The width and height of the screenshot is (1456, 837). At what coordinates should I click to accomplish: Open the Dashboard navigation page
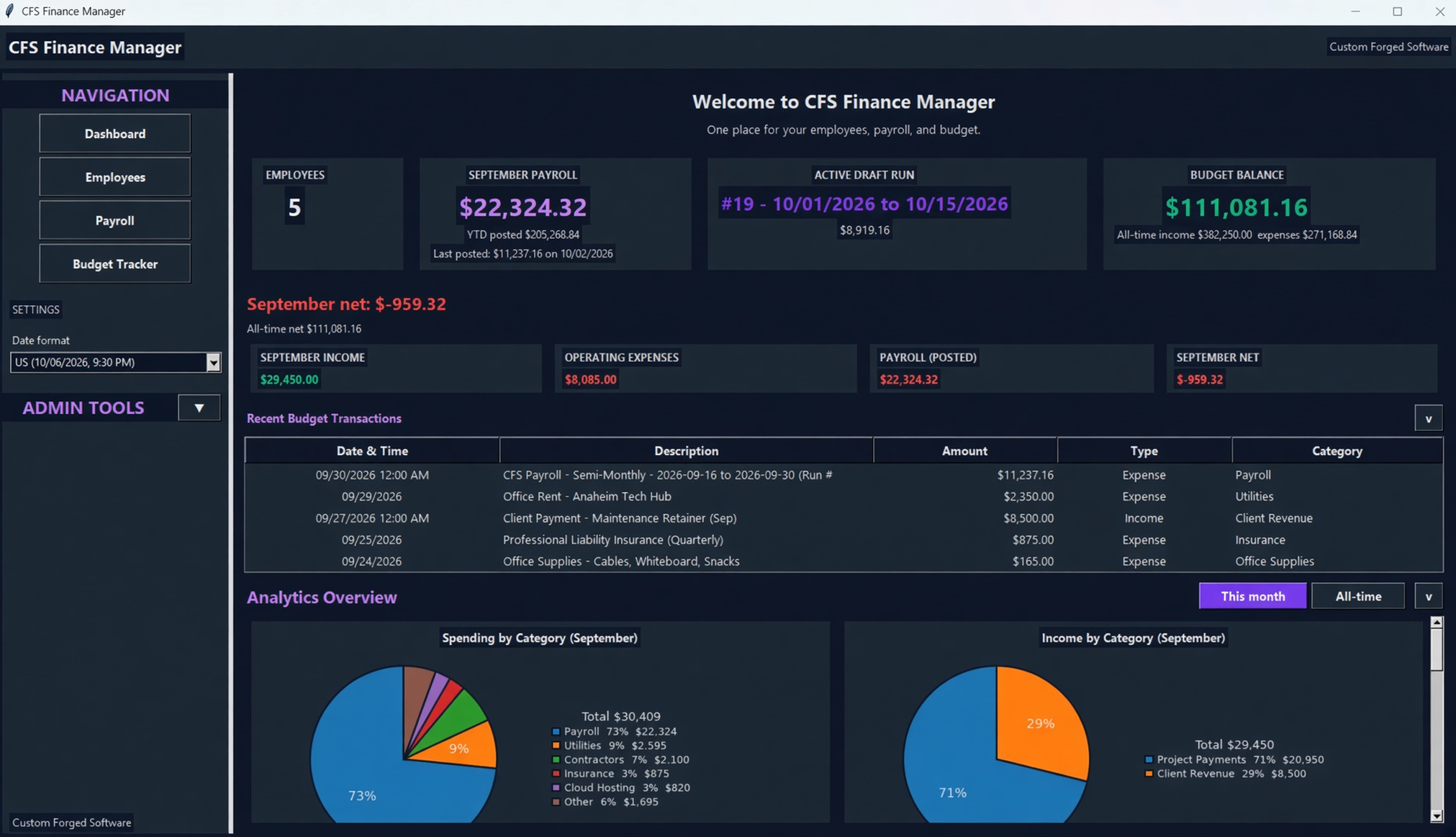(114, 133)
